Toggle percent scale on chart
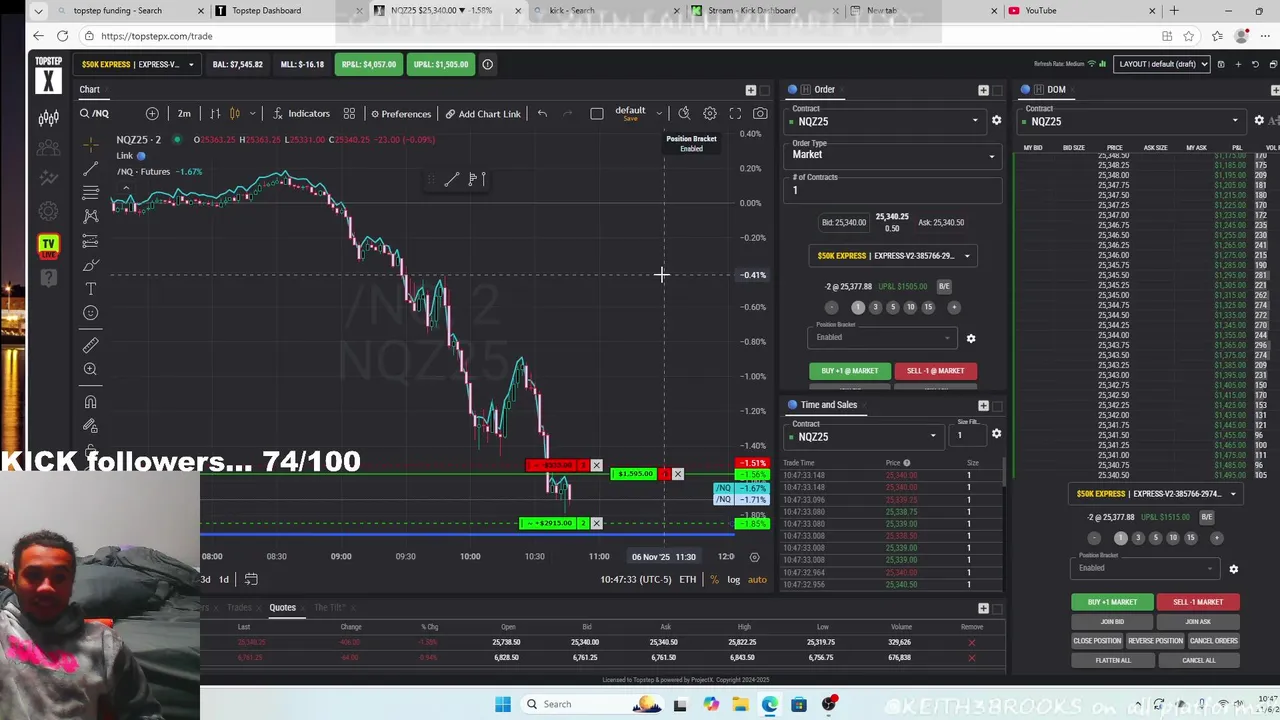Viewport: 1280px width, 720px height. pos(714,580)
